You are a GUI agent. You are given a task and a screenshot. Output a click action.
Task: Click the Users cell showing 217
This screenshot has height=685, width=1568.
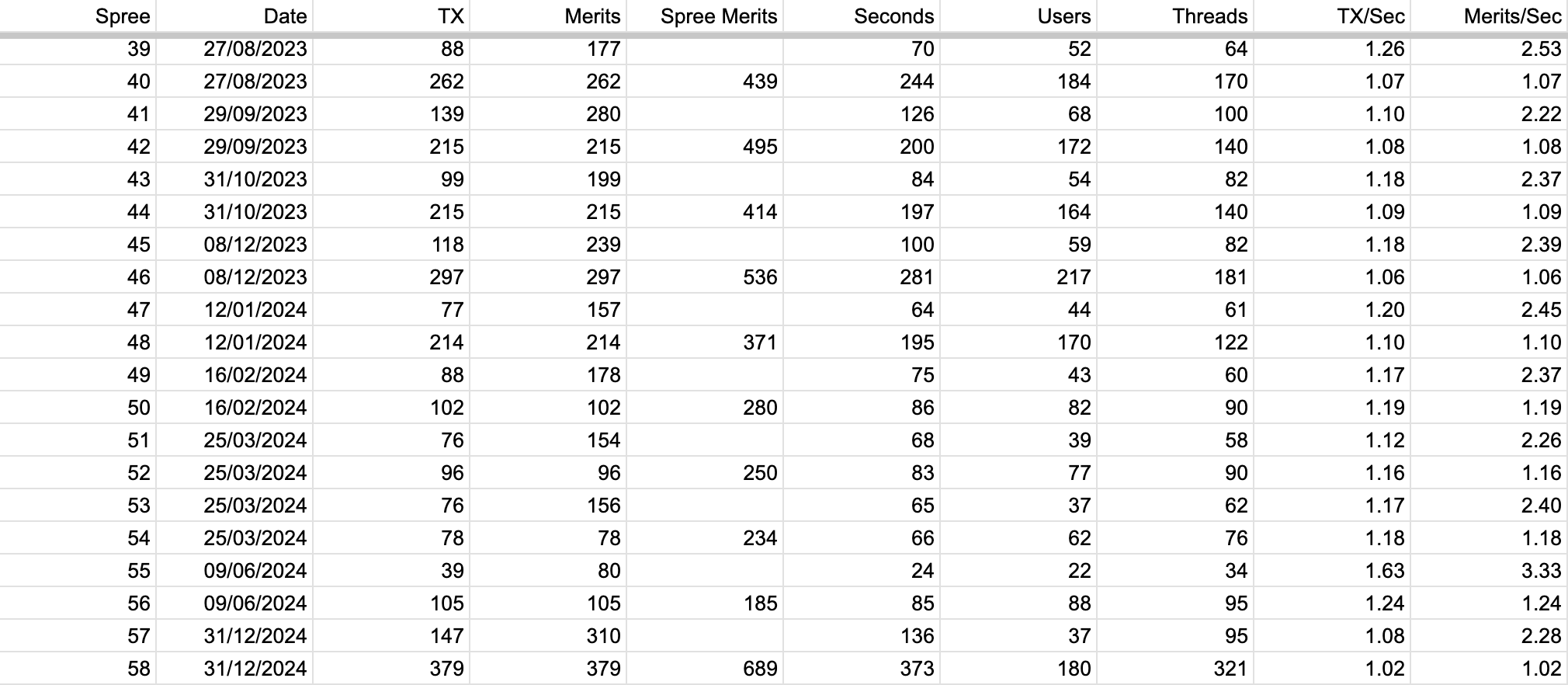1018,277
